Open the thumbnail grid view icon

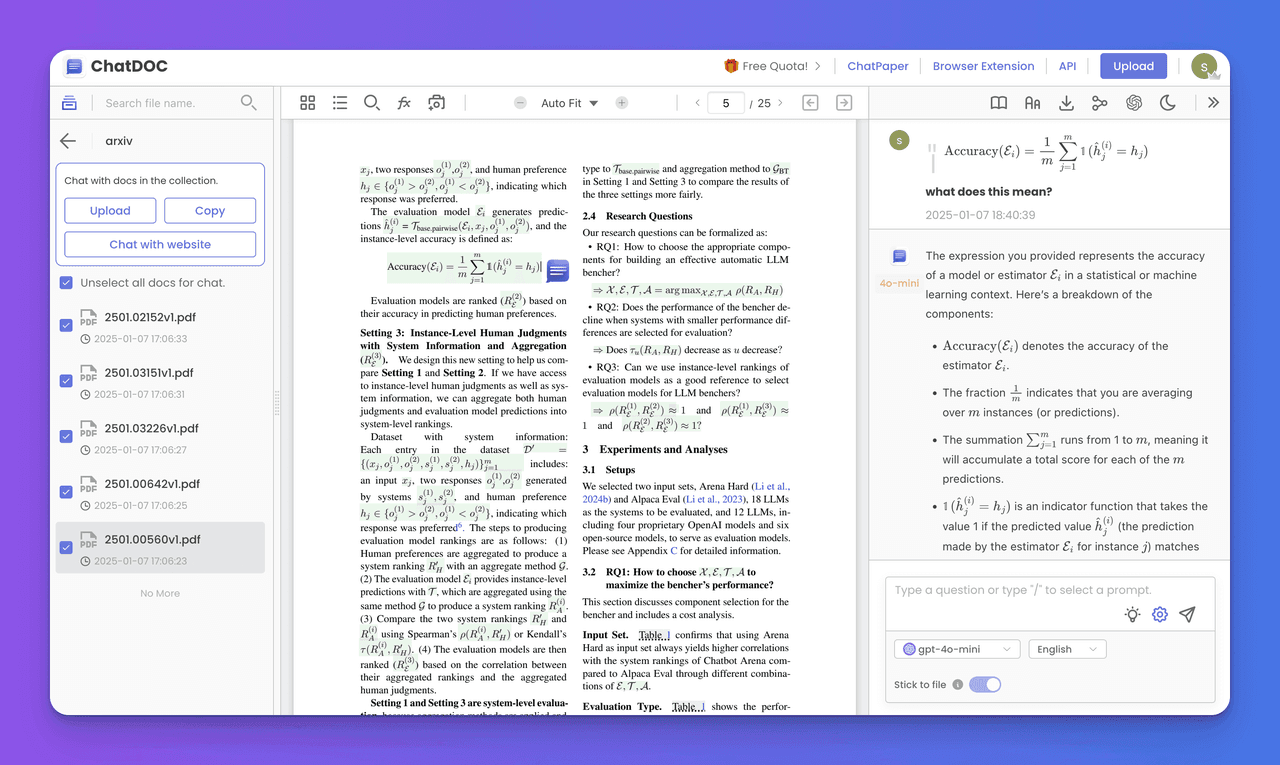click(308, 103)
